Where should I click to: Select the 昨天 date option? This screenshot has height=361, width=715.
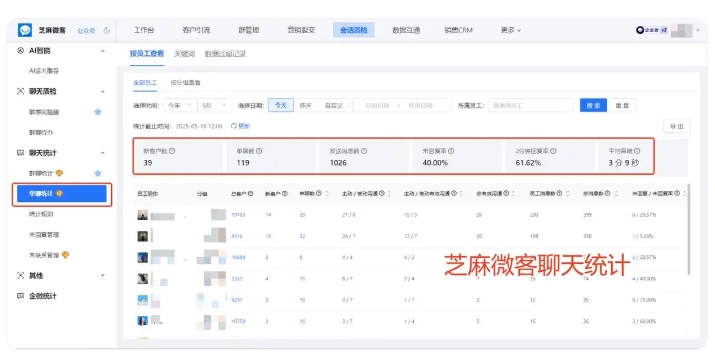306,105
